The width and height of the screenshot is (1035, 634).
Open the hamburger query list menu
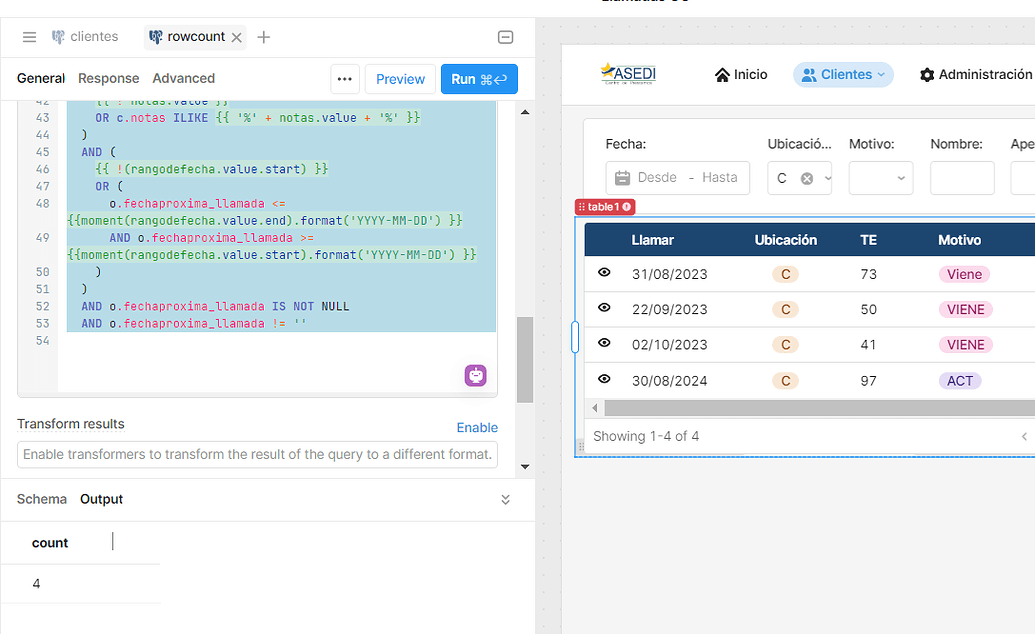29,37
